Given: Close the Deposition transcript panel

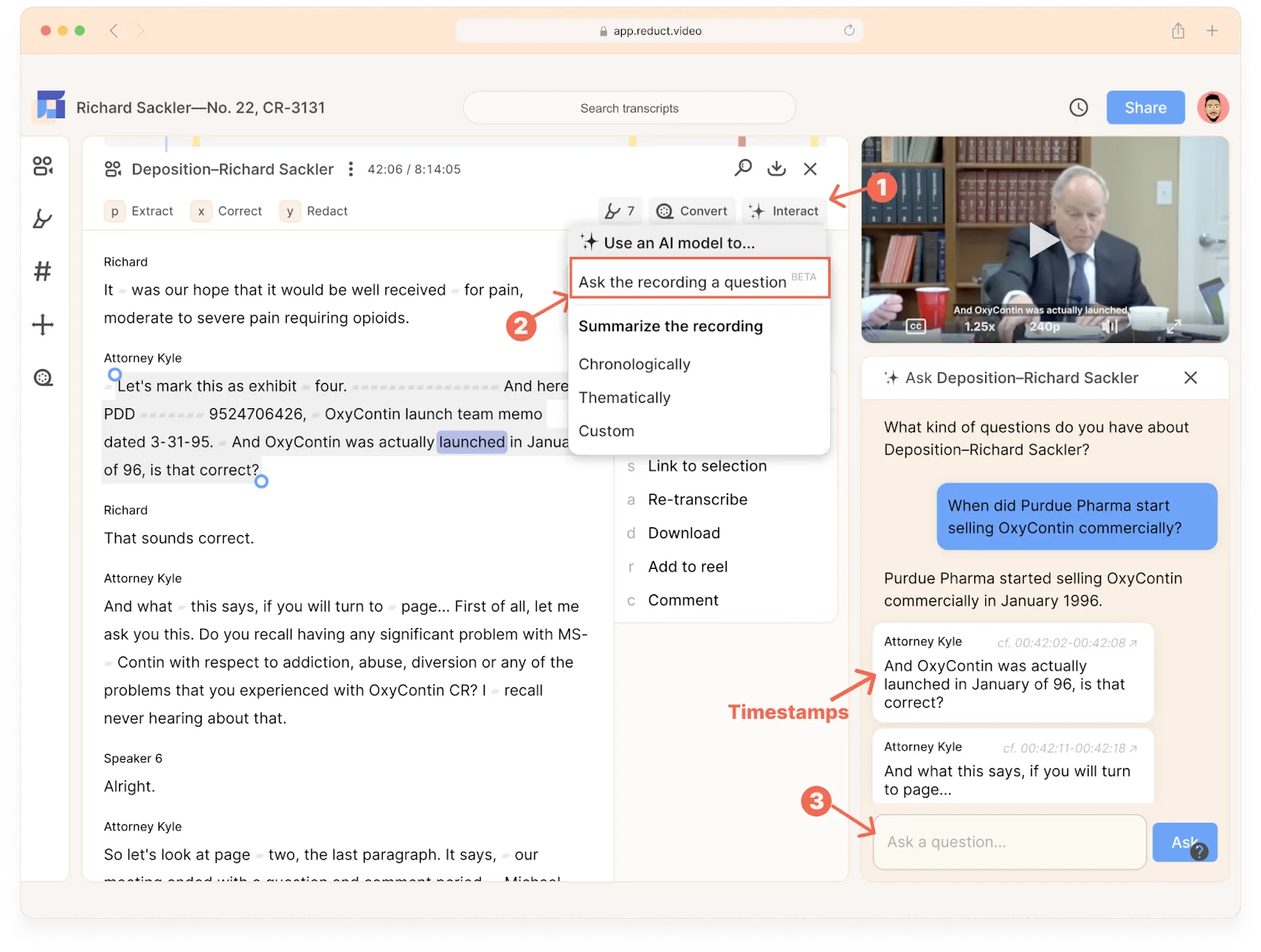Looking at the screenshot, I should point(810,169).
